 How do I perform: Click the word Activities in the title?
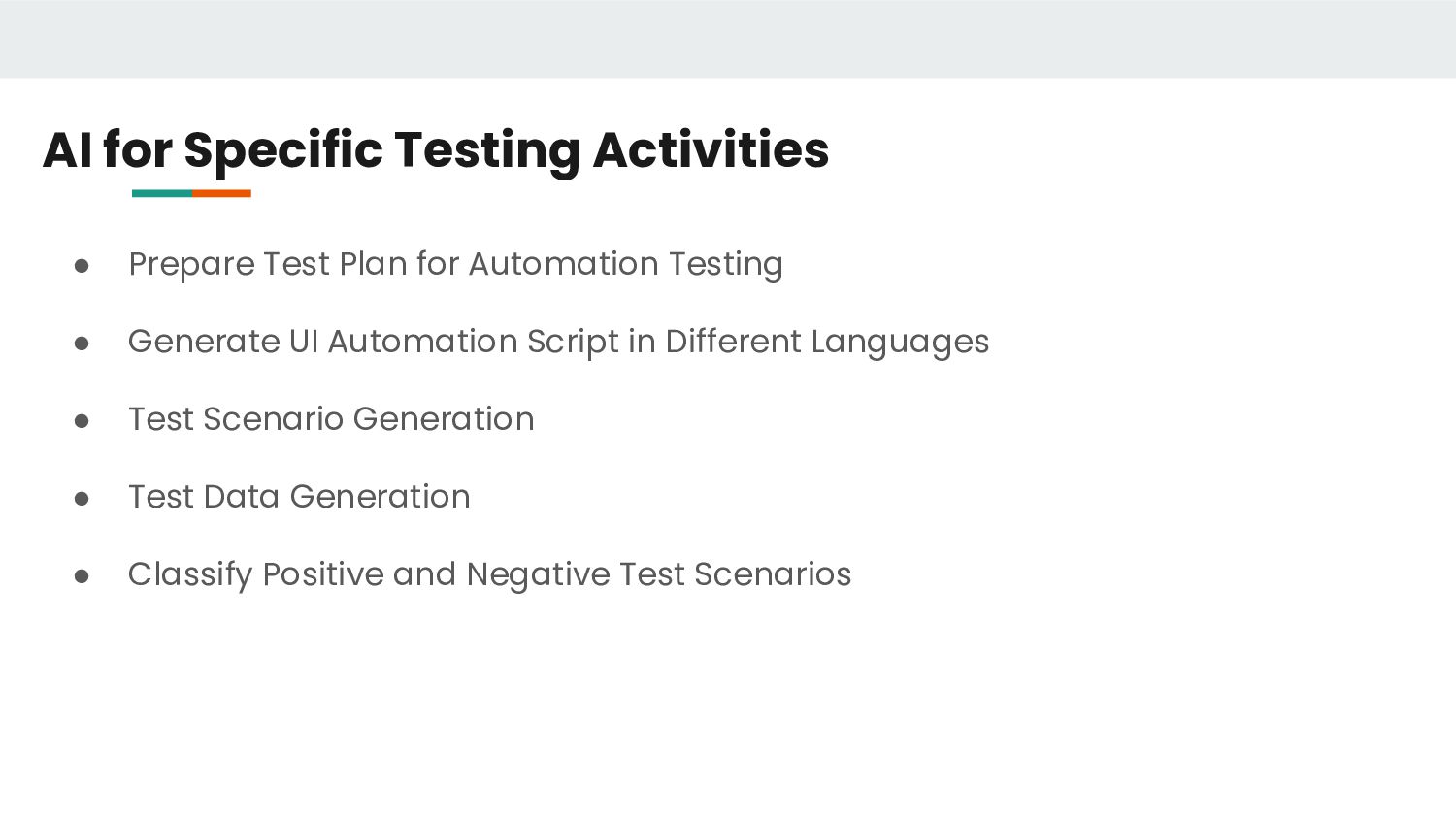711,149
